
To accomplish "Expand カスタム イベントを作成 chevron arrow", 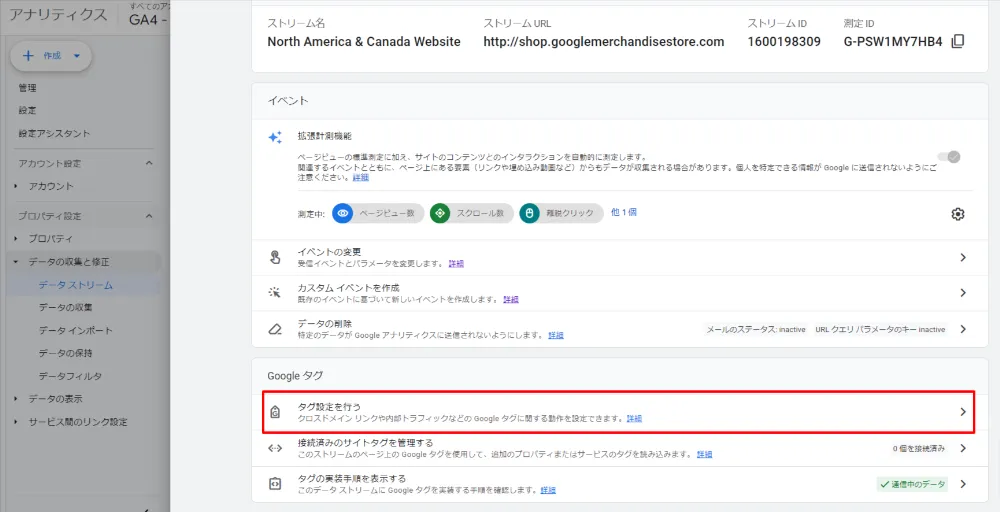I will (x=963, y=293).
